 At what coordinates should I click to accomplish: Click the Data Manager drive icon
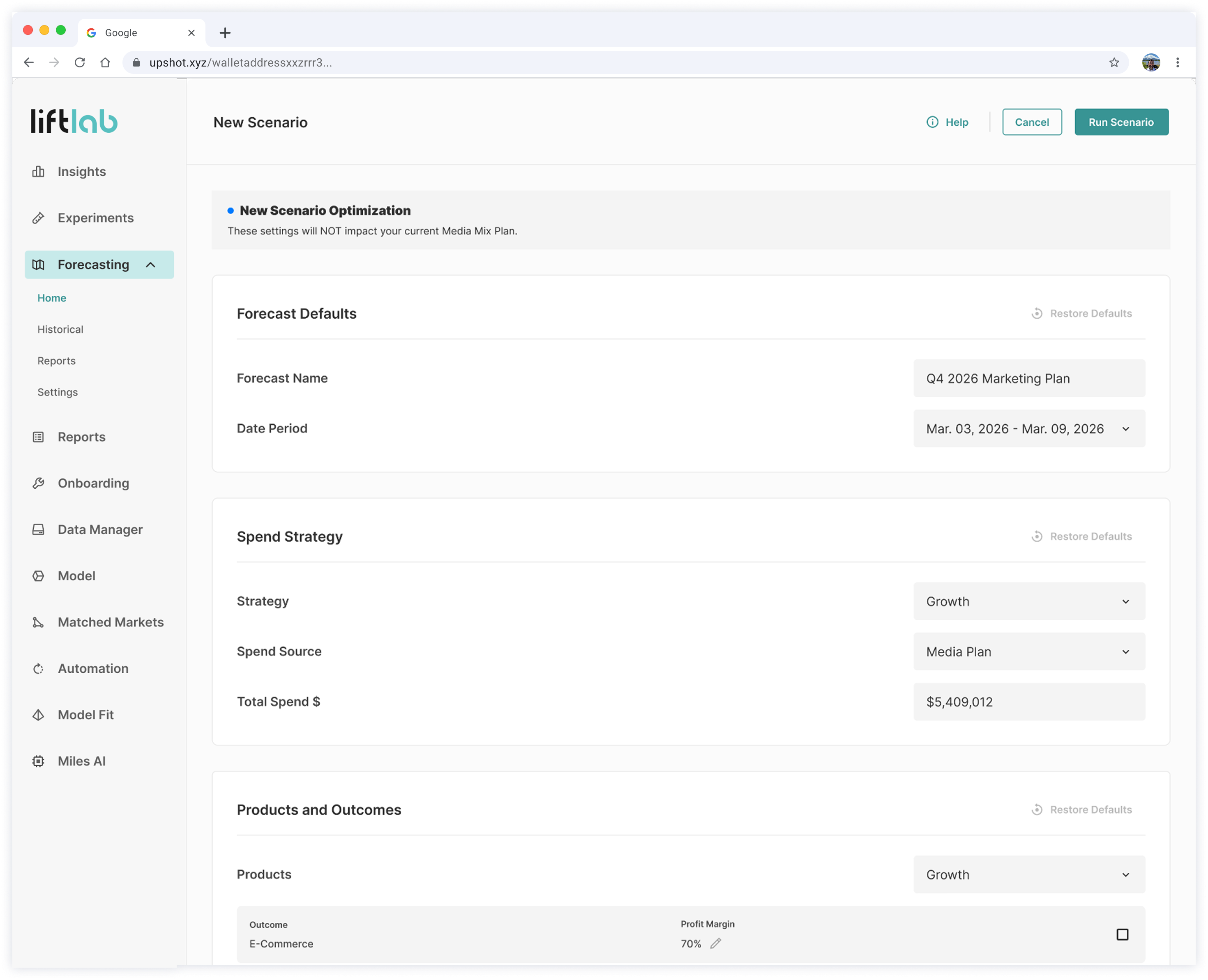[x=38, y=529]
